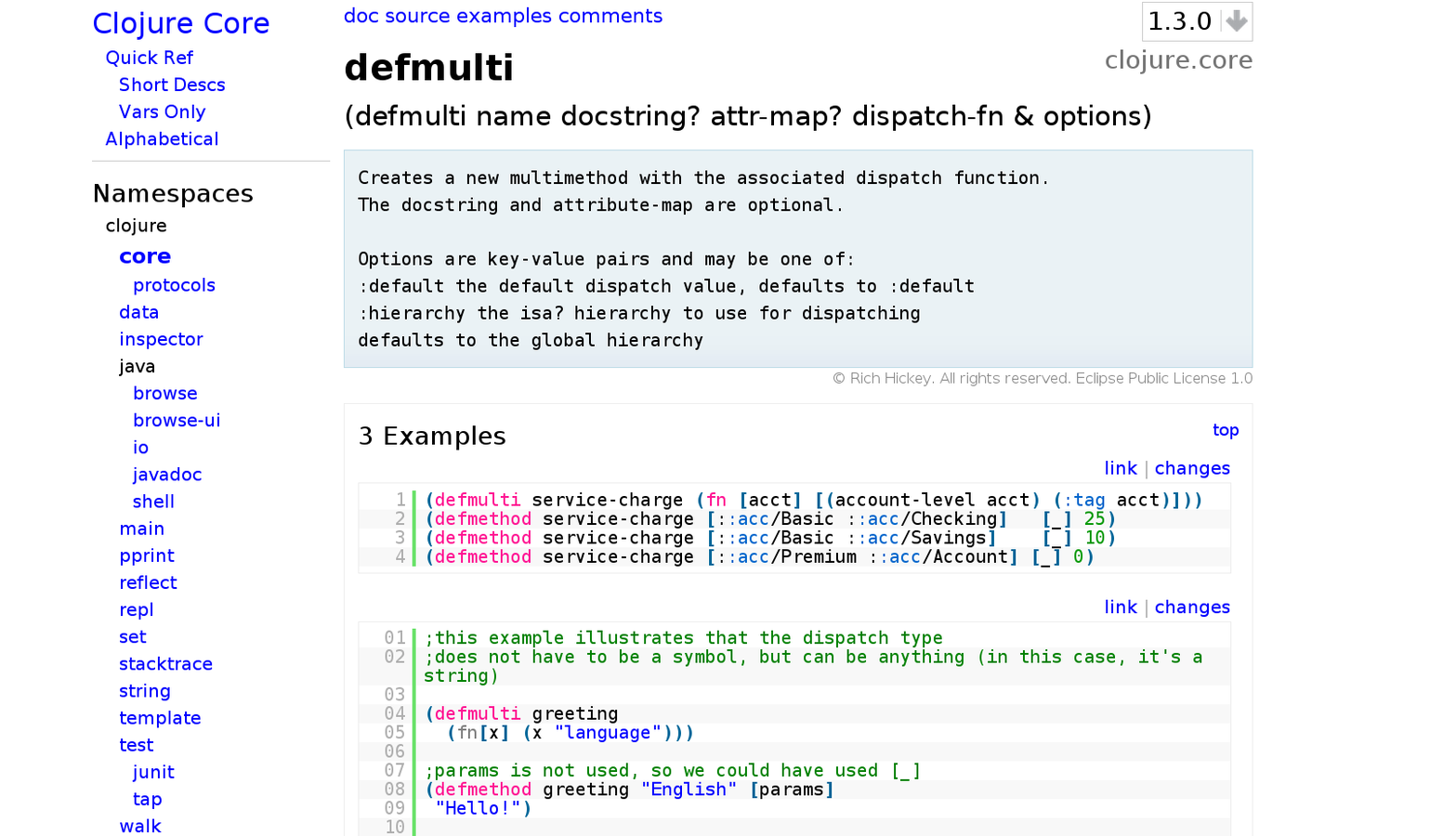
Task: Open the data namespace
Action: coord(138,312)
